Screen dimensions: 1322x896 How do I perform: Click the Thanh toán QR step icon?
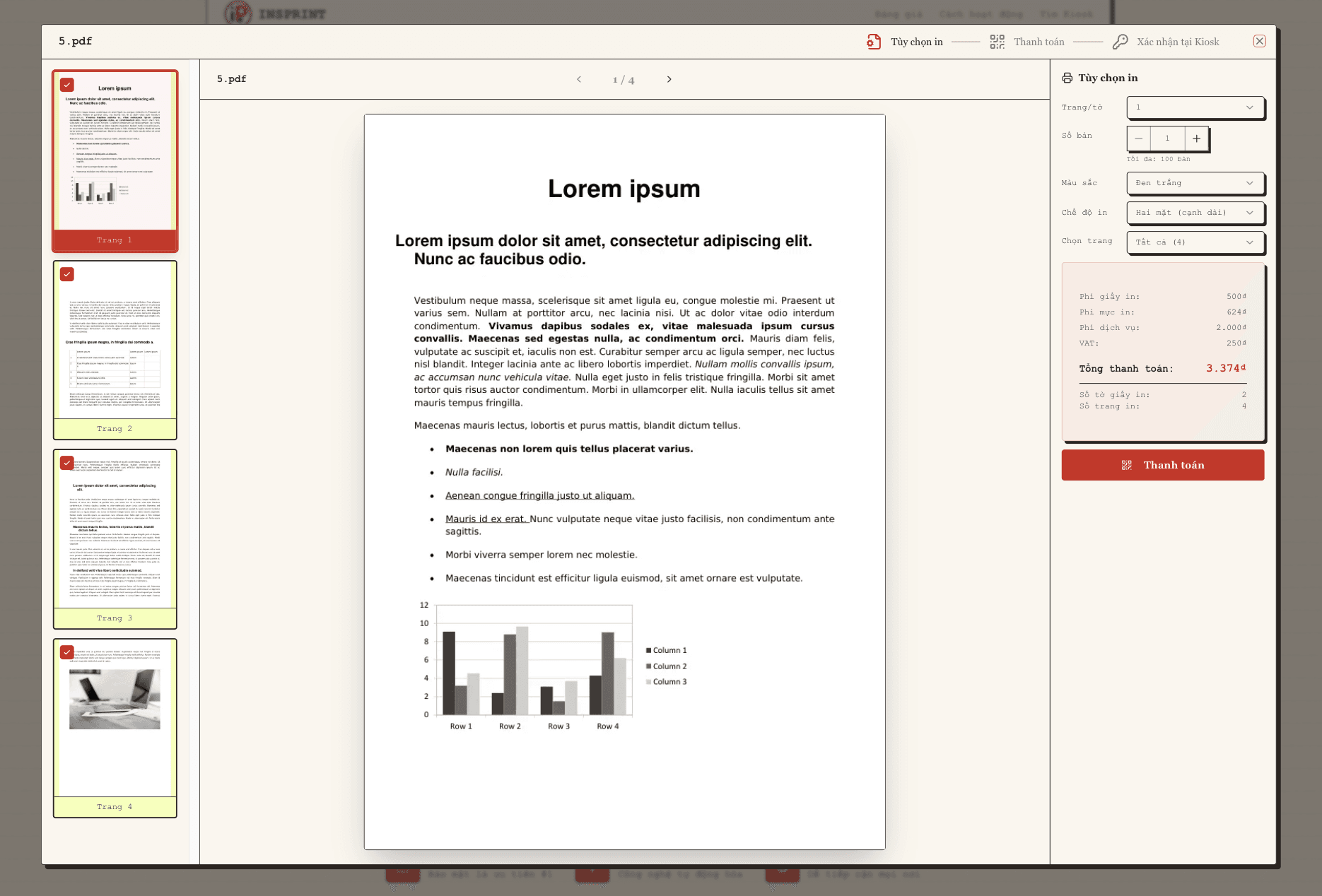997,42
